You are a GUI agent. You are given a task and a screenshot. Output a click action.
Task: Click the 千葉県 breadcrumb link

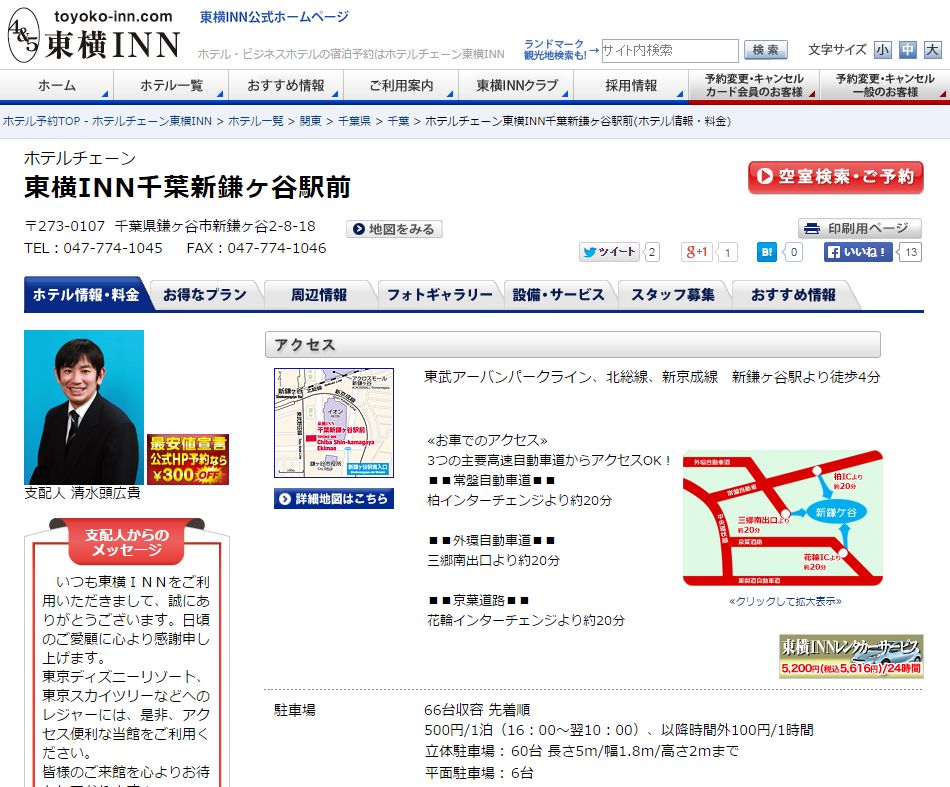(x=353, y=121)
